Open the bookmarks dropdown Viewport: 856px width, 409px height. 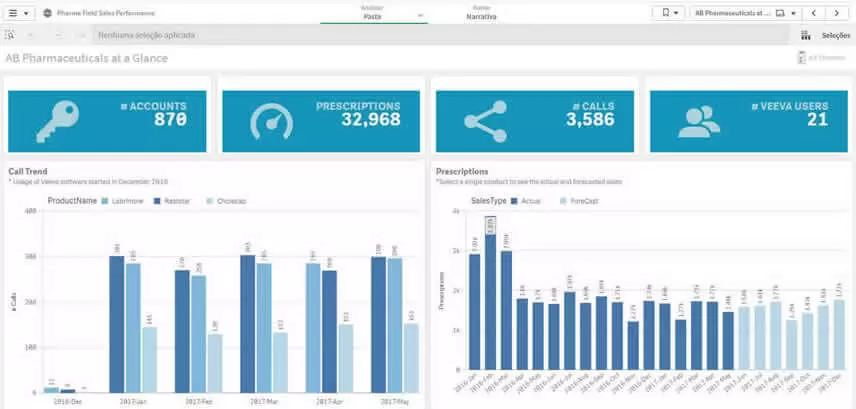click(668, 13)
